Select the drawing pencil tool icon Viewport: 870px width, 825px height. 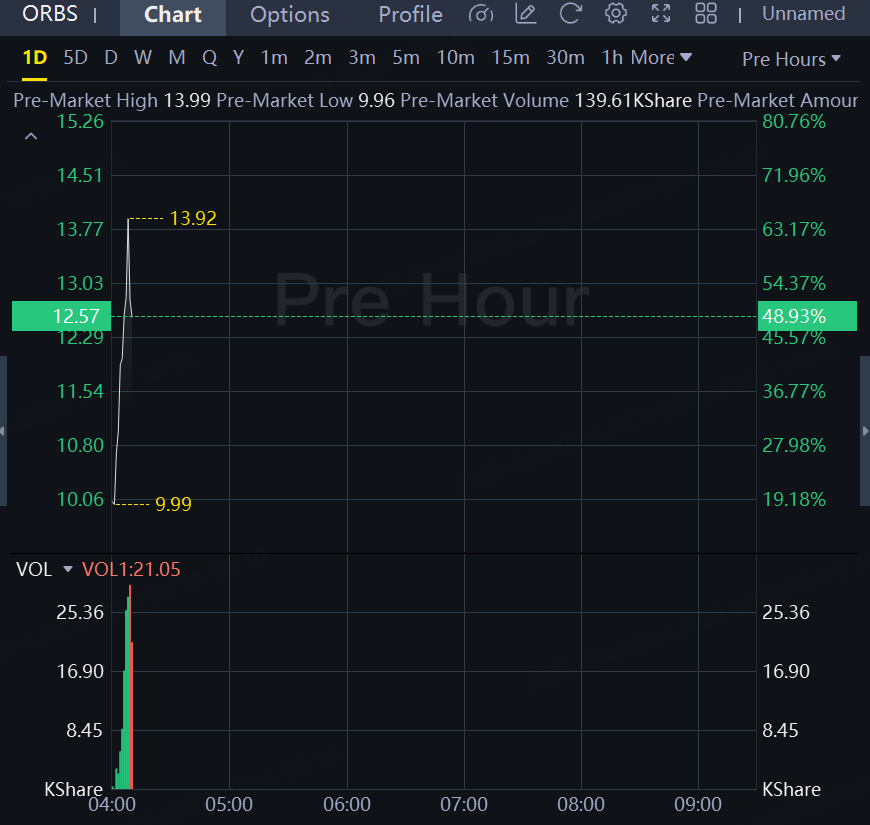(x=525, y=14)
